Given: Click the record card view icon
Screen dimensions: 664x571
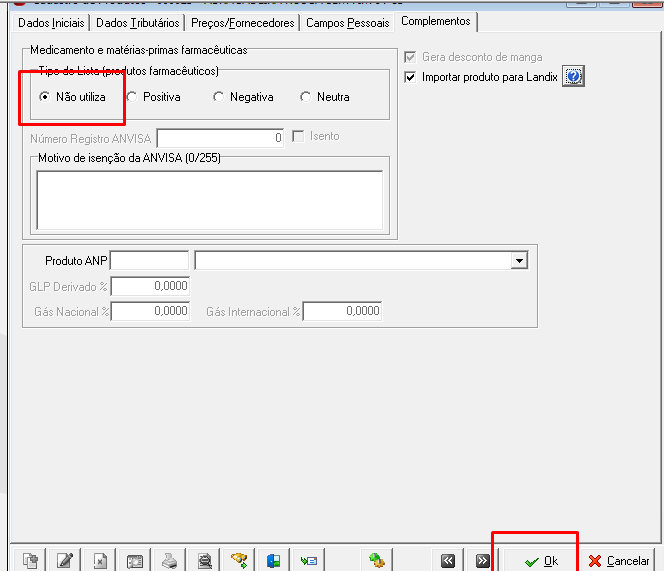Looking at the screenshot, I should pyautogui.click(x=136, y=560).
